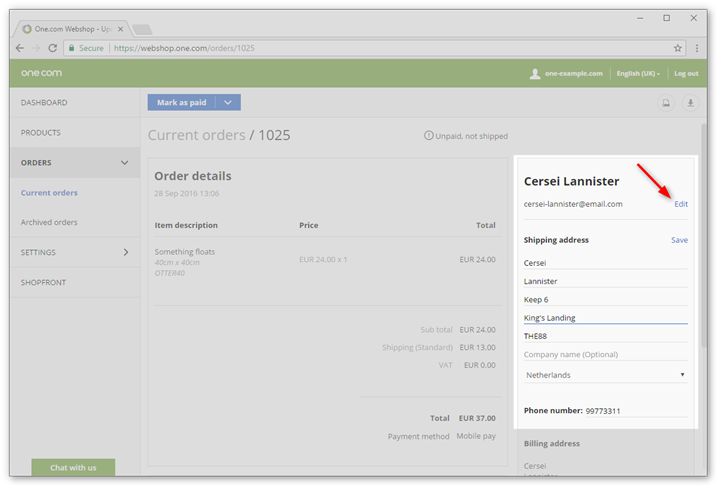Click Save for the shipping address
The height and width of the screenshot is (485, 716).
pos(679,240)
